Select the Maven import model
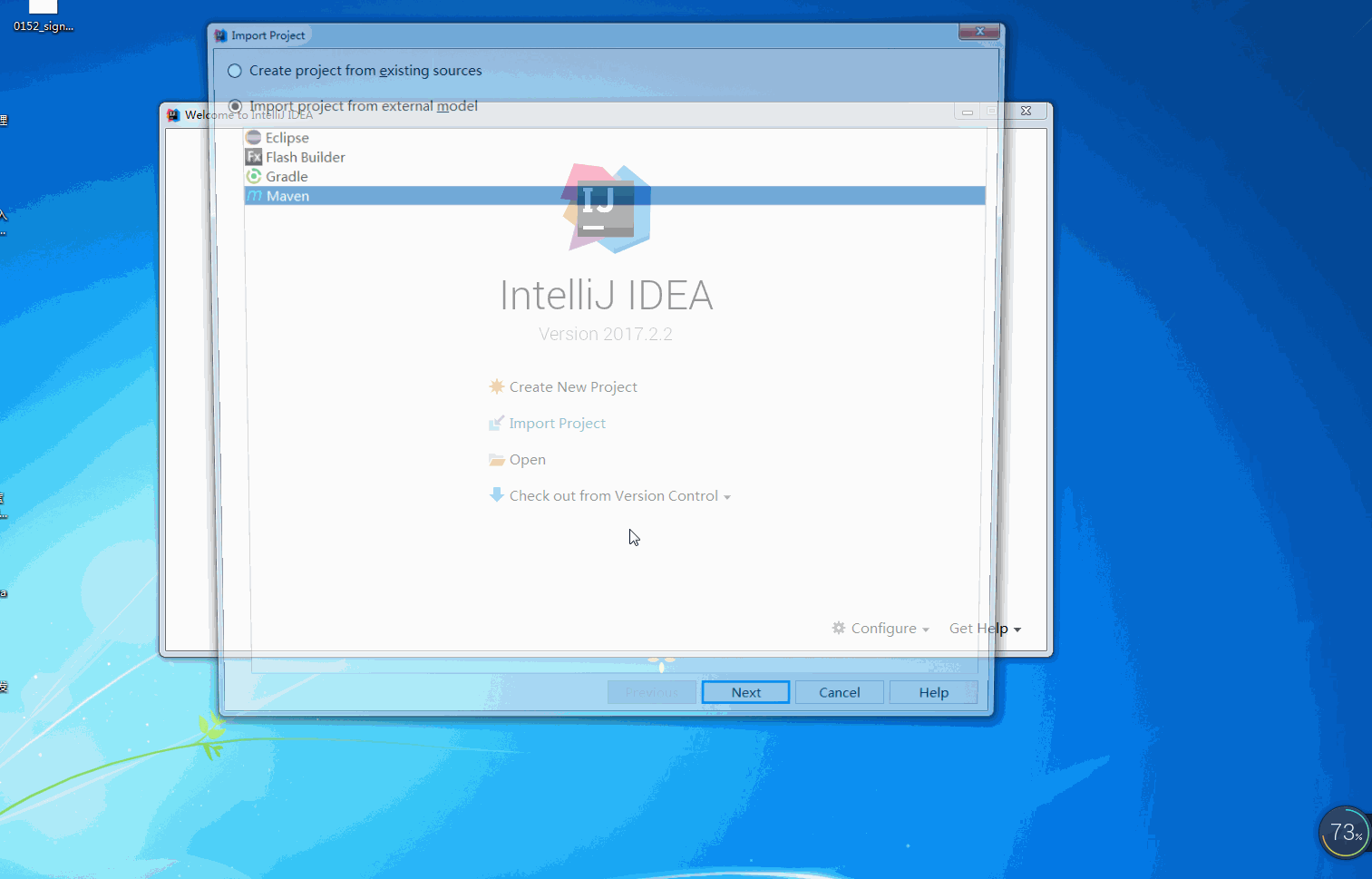The width and height of the screenshot is (1372, 879). [286, 195]
